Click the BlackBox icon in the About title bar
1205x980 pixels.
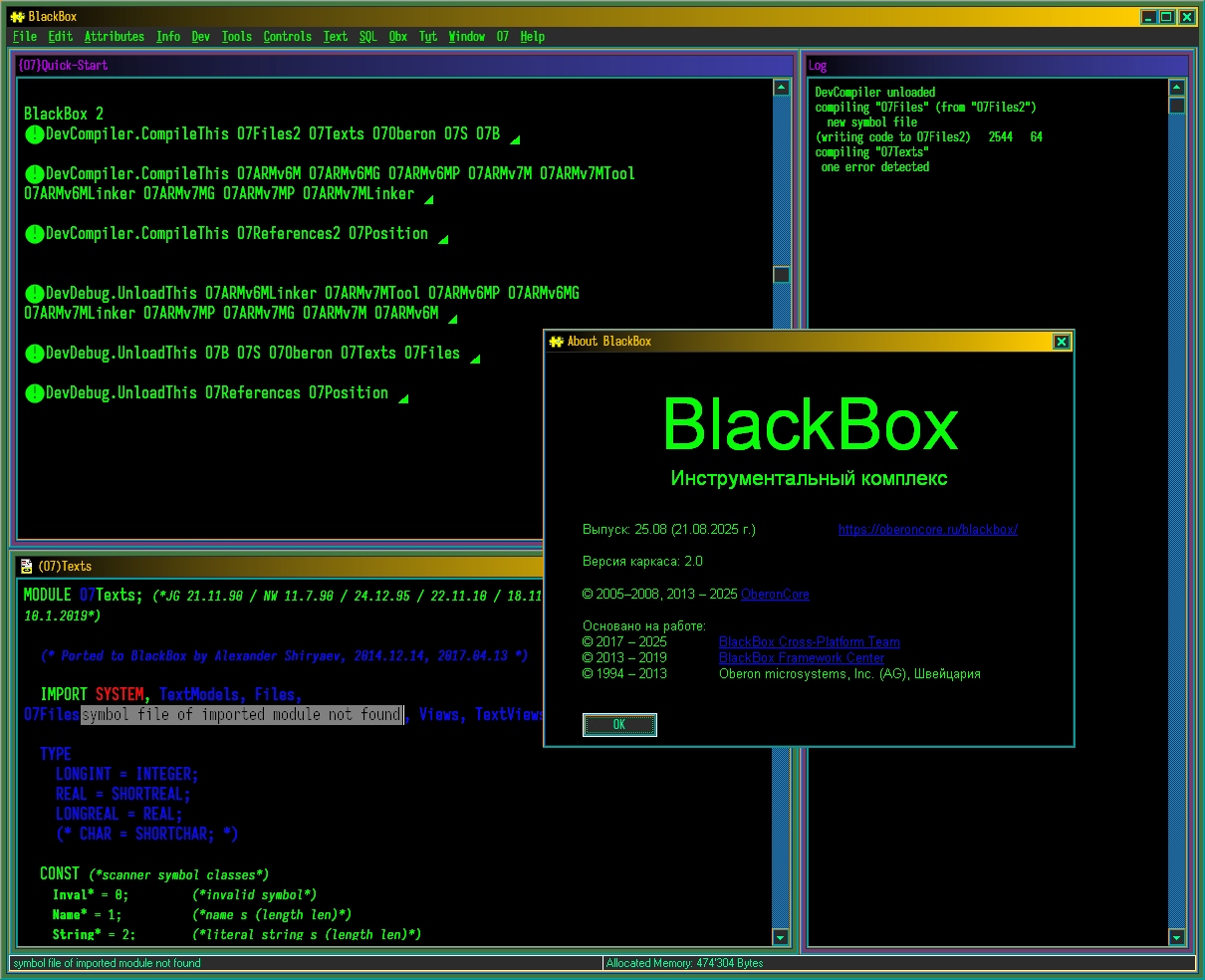[556, 342]
